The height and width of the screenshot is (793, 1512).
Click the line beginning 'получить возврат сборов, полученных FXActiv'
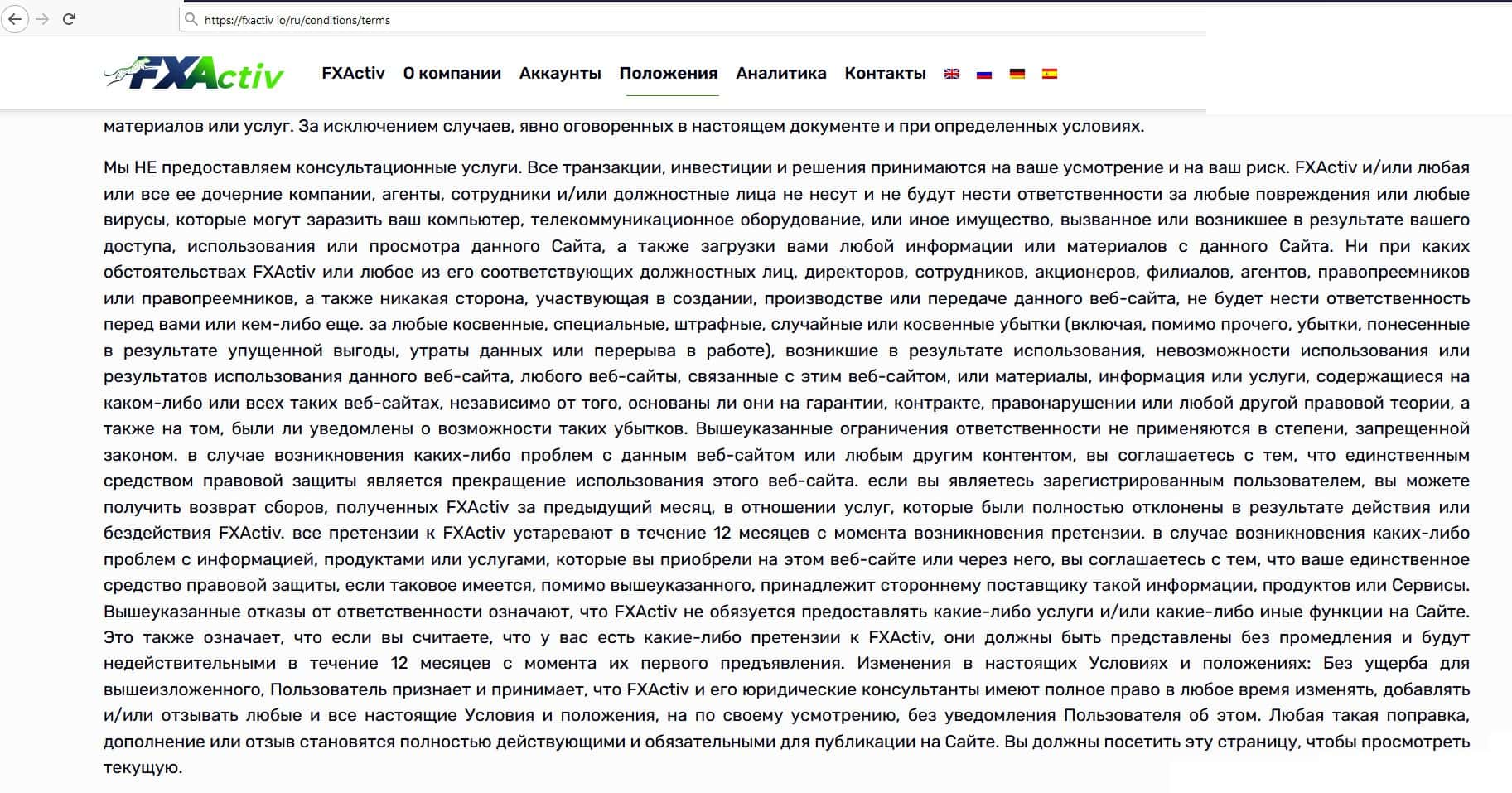(x=786, y=507)
